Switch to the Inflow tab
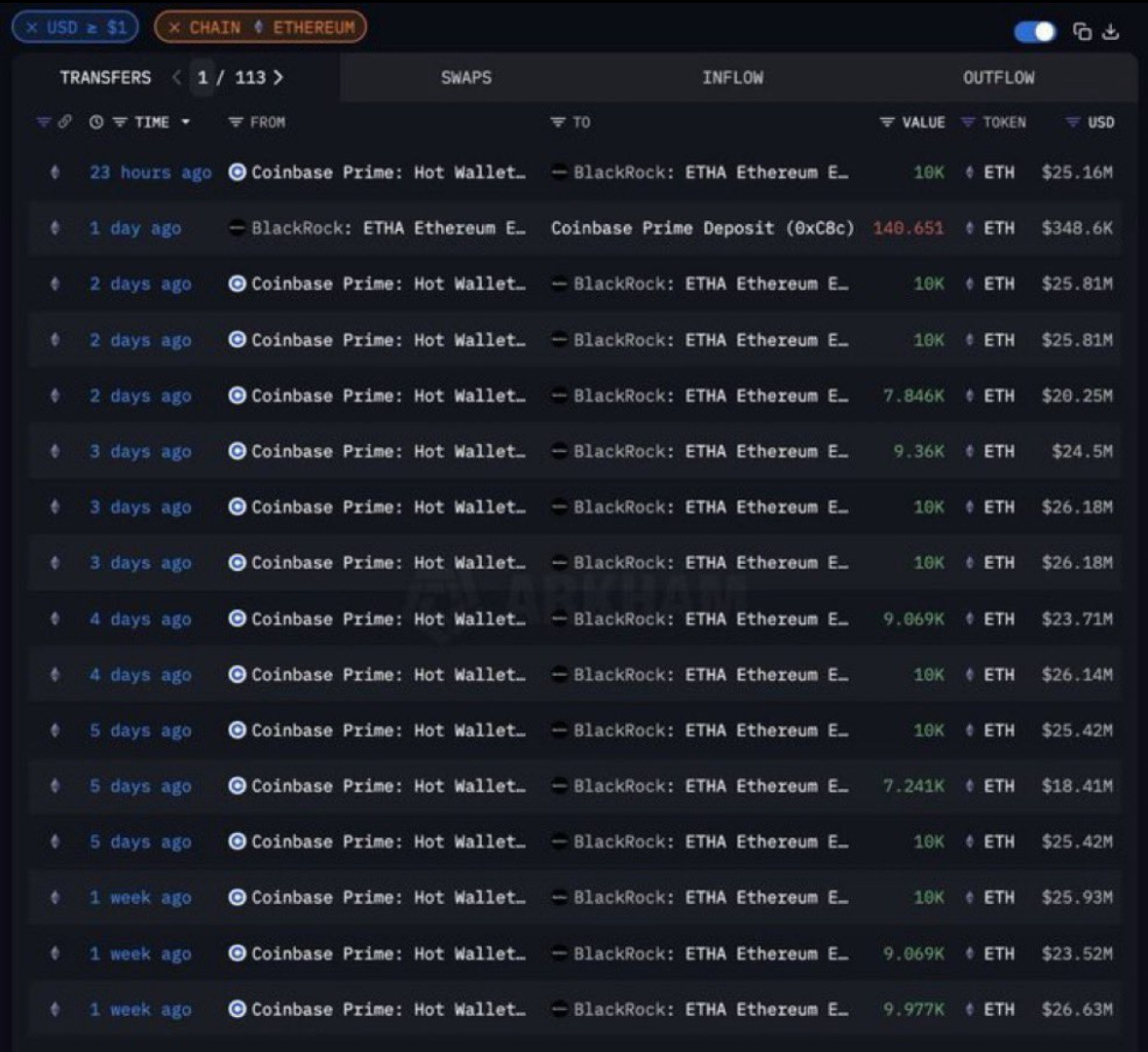 click(733, 78)
